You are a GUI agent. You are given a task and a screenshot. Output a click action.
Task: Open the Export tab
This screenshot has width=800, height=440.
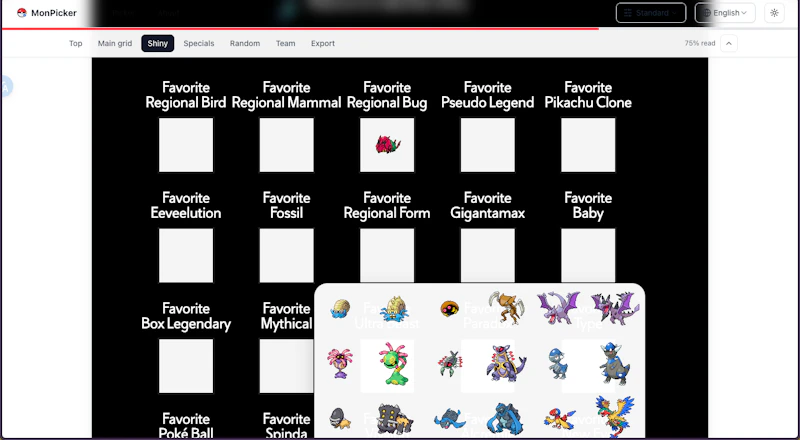coord(323,43)
